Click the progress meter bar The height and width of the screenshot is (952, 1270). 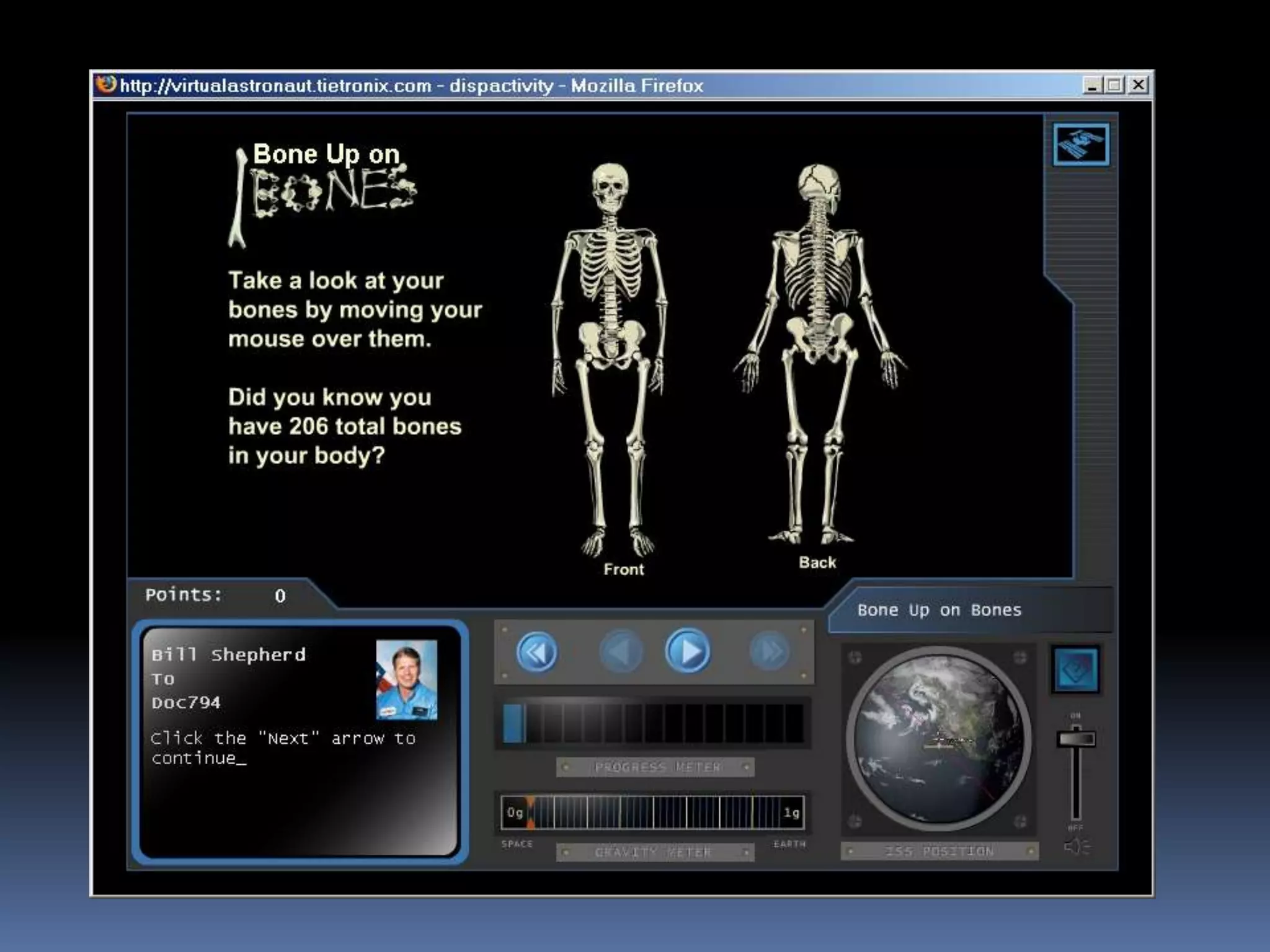click(x=653, y=723)
